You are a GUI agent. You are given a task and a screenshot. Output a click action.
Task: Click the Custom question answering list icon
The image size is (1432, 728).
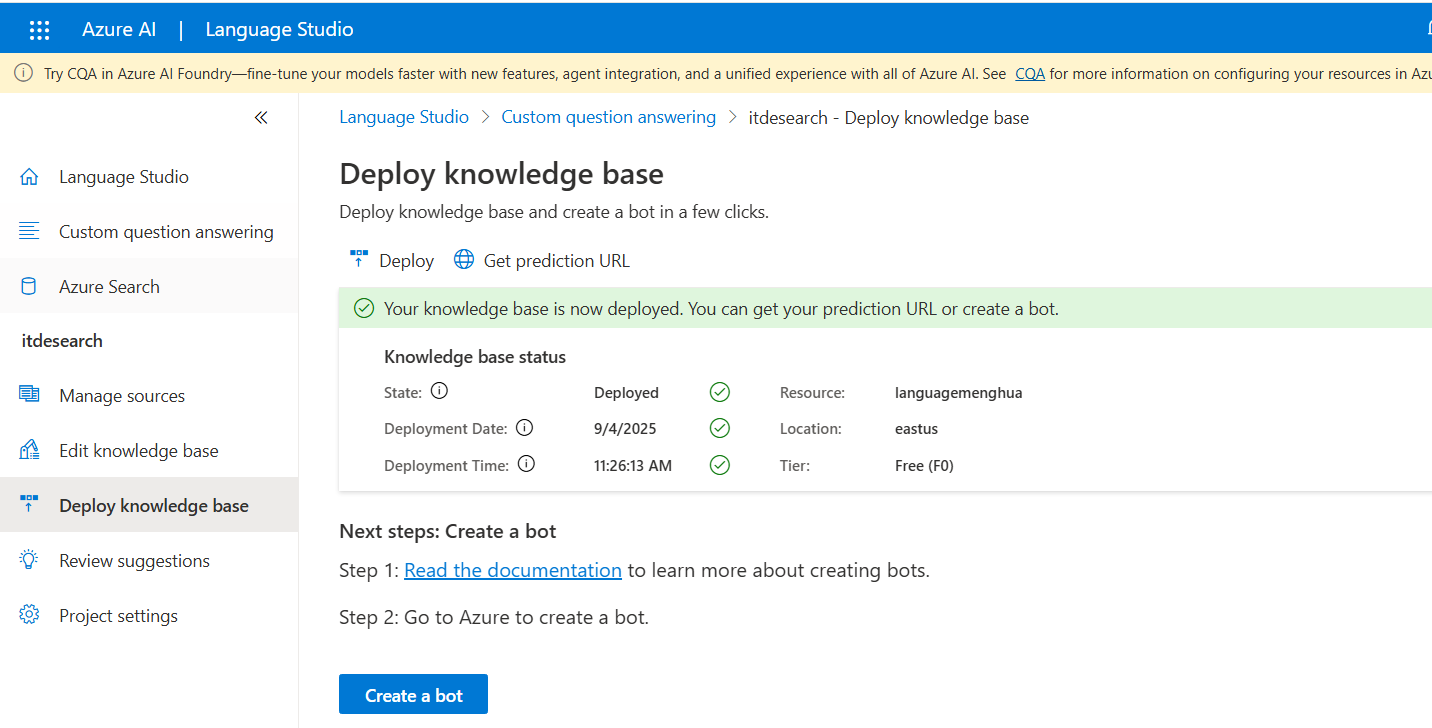(29, 232)
